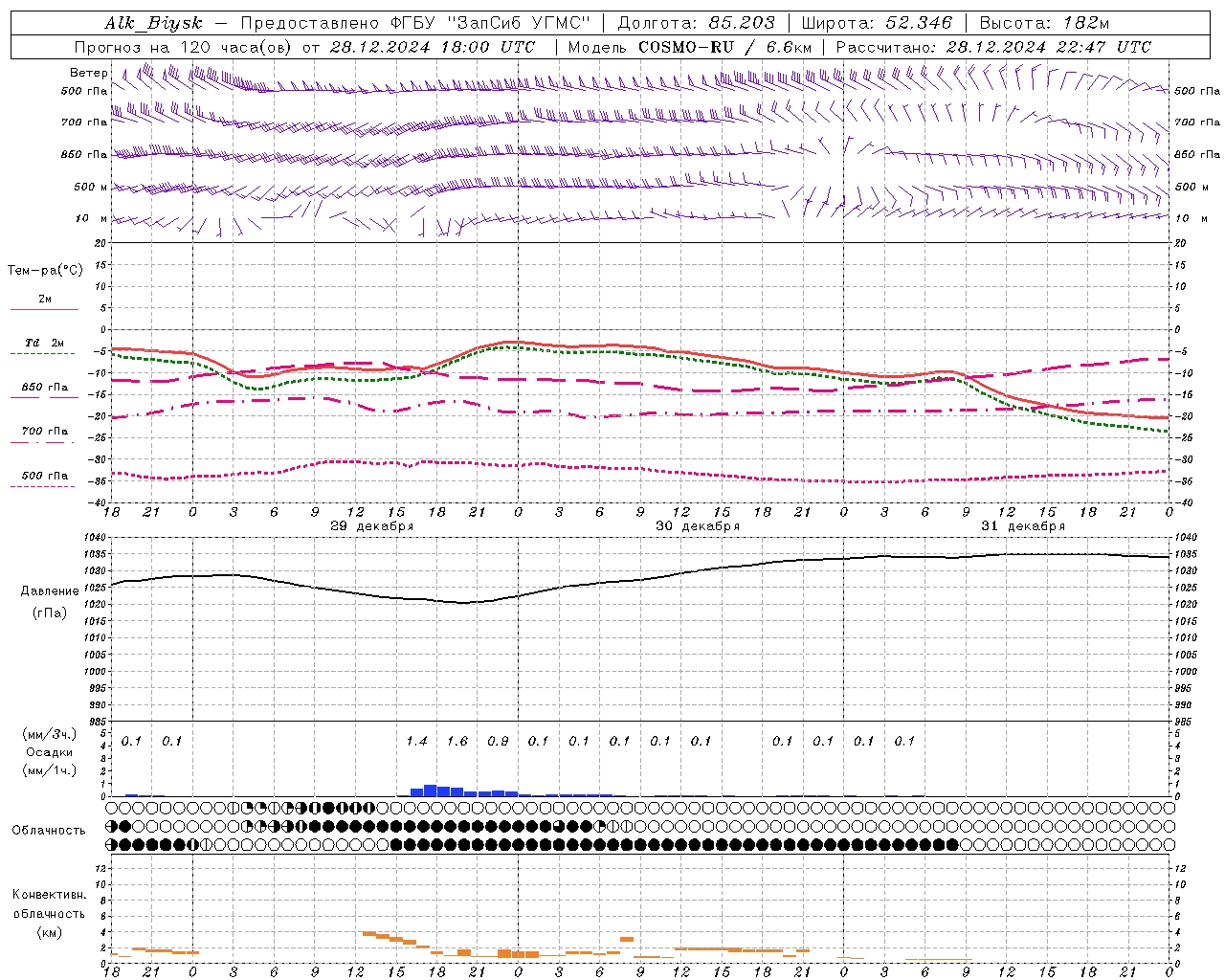
Task: Click the 31 декабря date label
Action: click(x=1023, y=526)
